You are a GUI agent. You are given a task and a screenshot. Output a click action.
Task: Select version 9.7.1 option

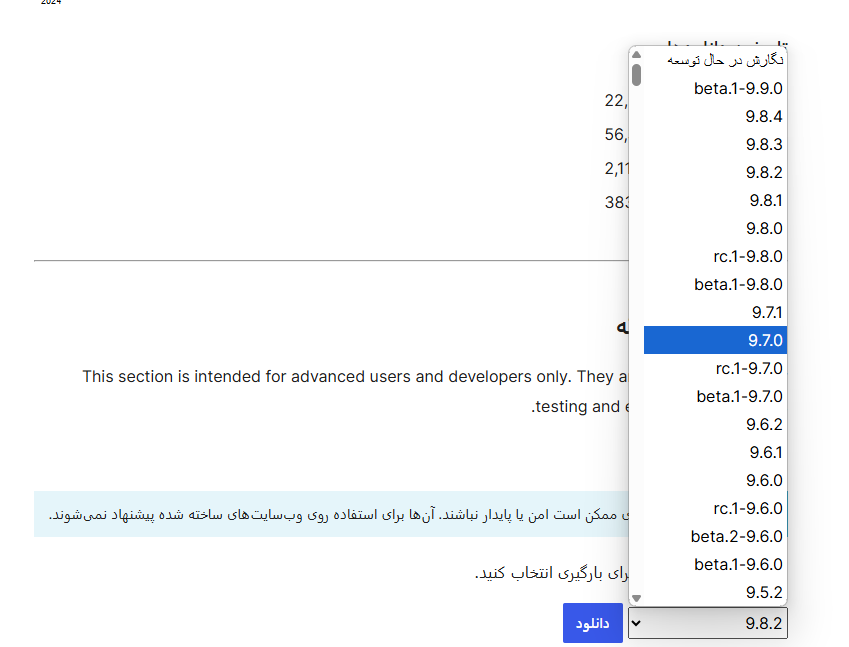click(x=715, y=312)
